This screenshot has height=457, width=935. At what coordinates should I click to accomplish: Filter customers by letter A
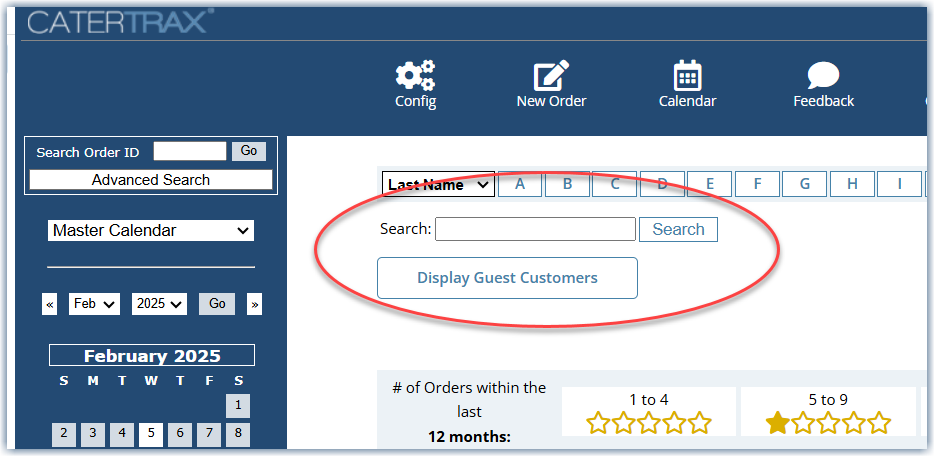coord(520,184)
